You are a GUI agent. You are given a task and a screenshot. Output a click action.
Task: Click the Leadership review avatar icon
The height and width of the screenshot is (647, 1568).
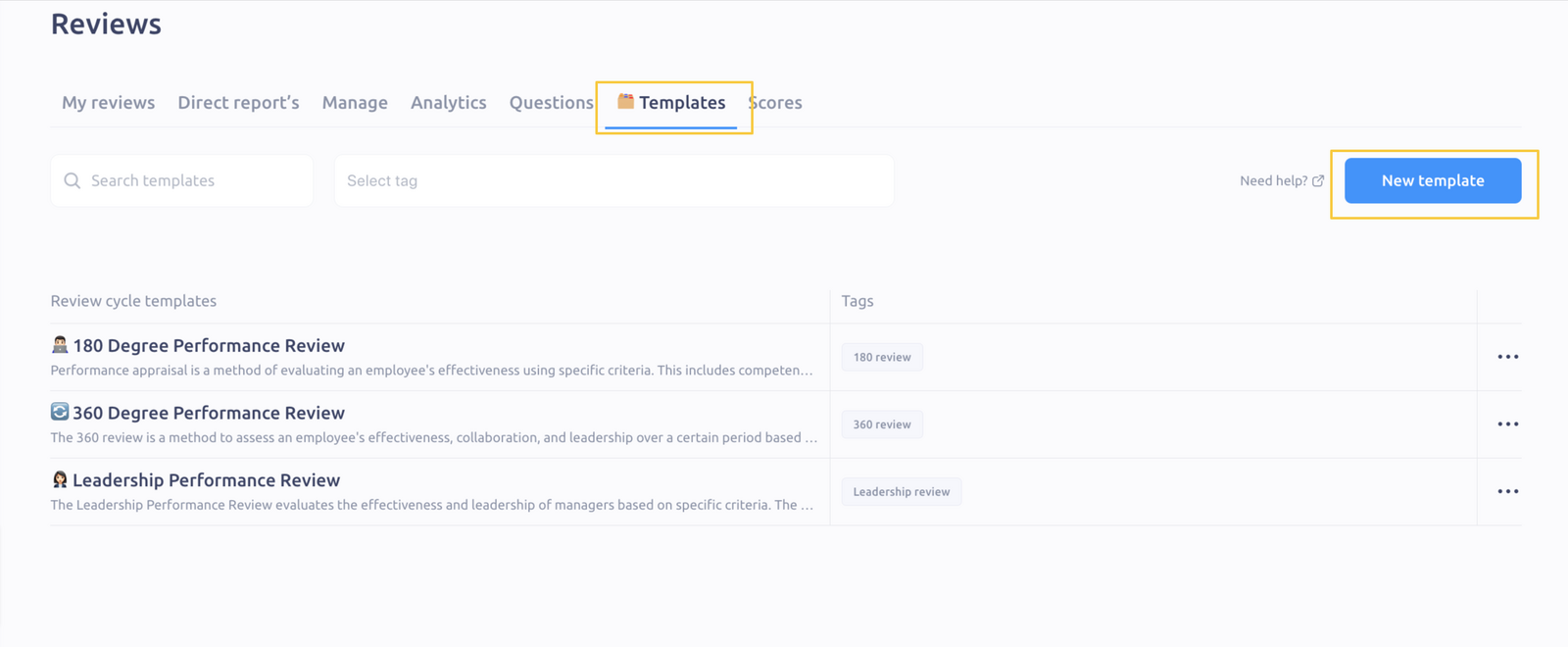(x=60, y=479)
